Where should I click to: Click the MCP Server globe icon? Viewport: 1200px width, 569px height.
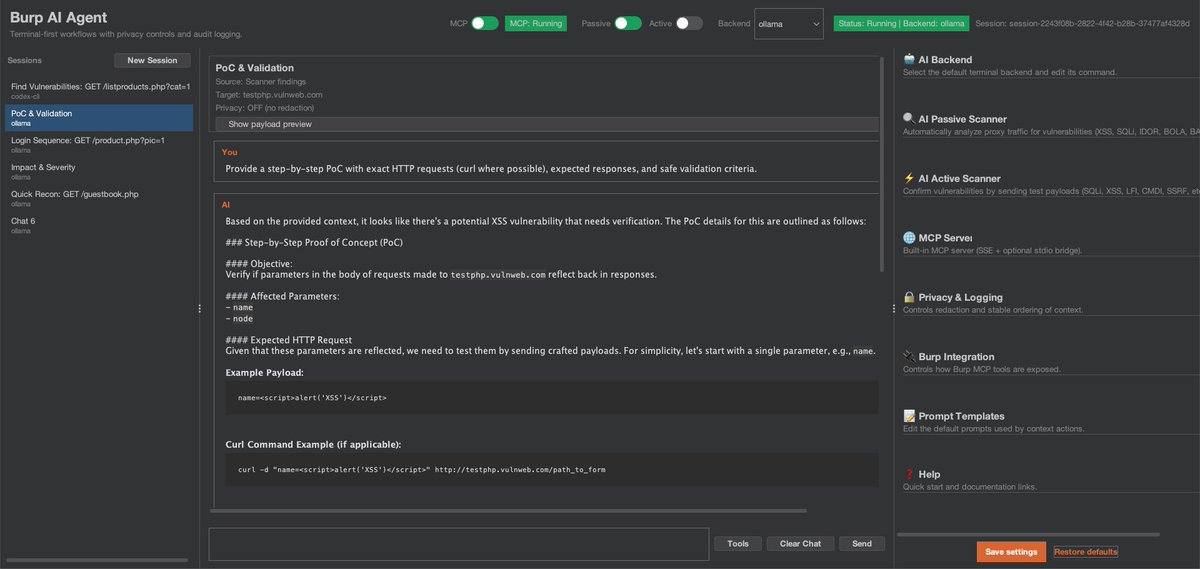click(x=908, y=237)
